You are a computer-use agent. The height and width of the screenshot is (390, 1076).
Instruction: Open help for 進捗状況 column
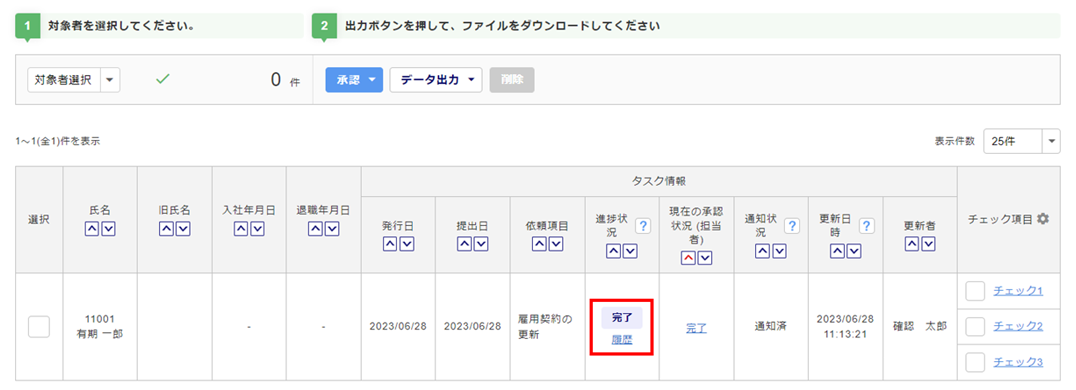[642, 226]
